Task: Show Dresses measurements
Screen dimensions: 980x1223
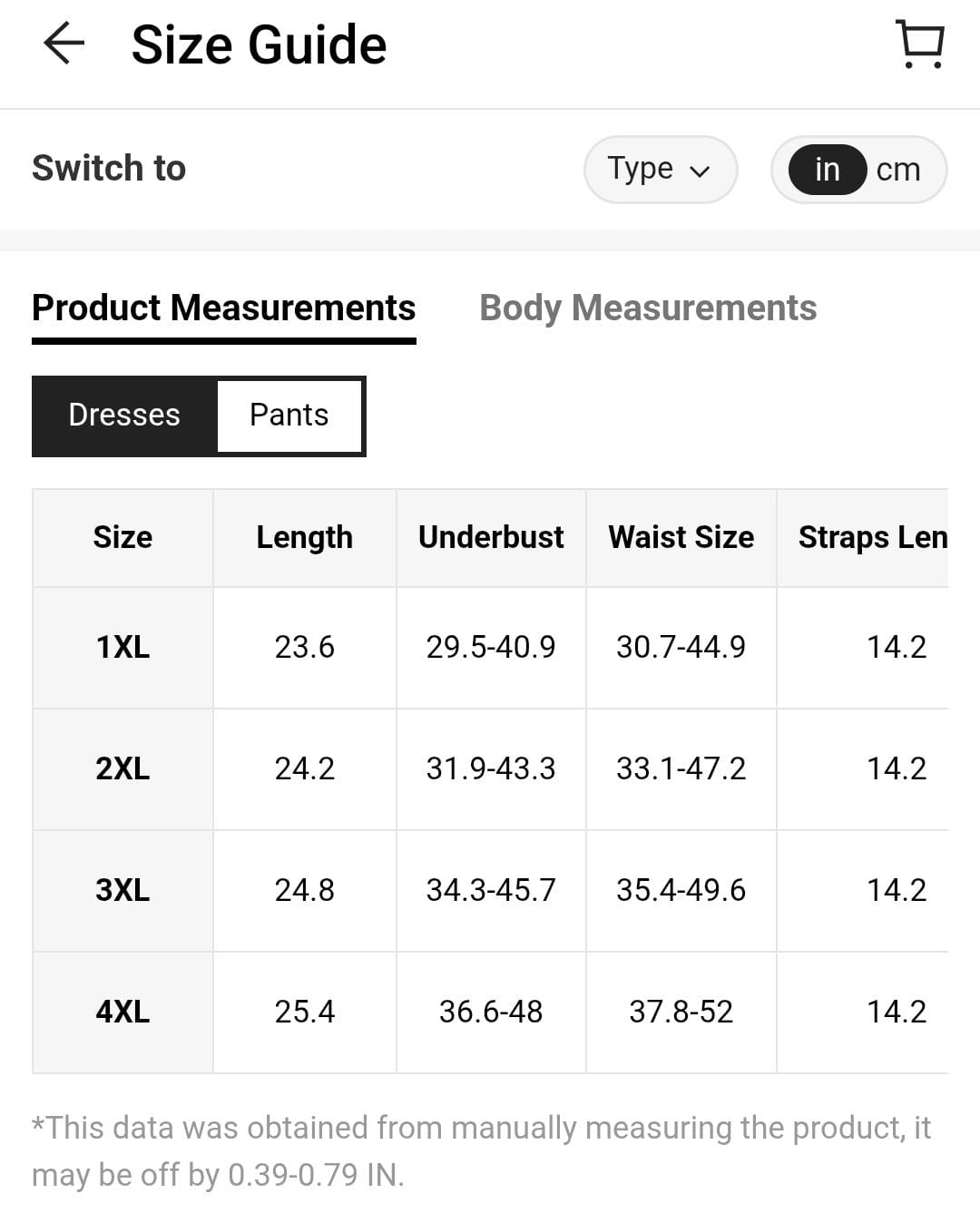Action: pyautogui.click(x=124, y=416)
